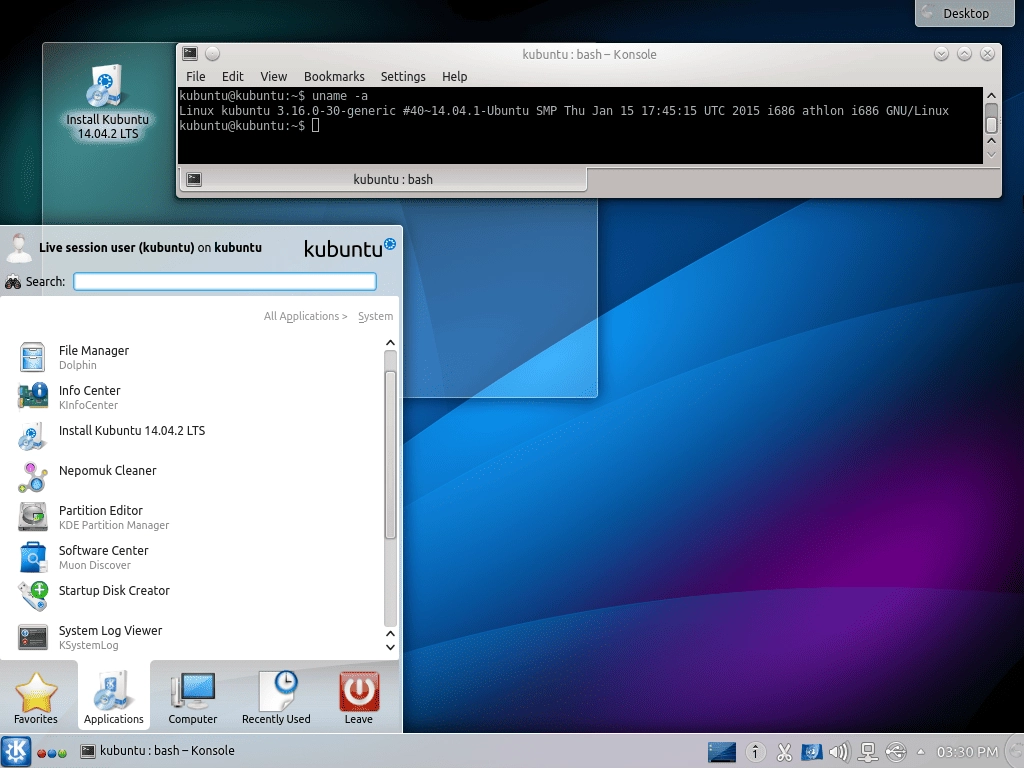Launch Info Center from the System list
Screen dimensions: 1024x768
pyautogui.click(x=196, y=397)
